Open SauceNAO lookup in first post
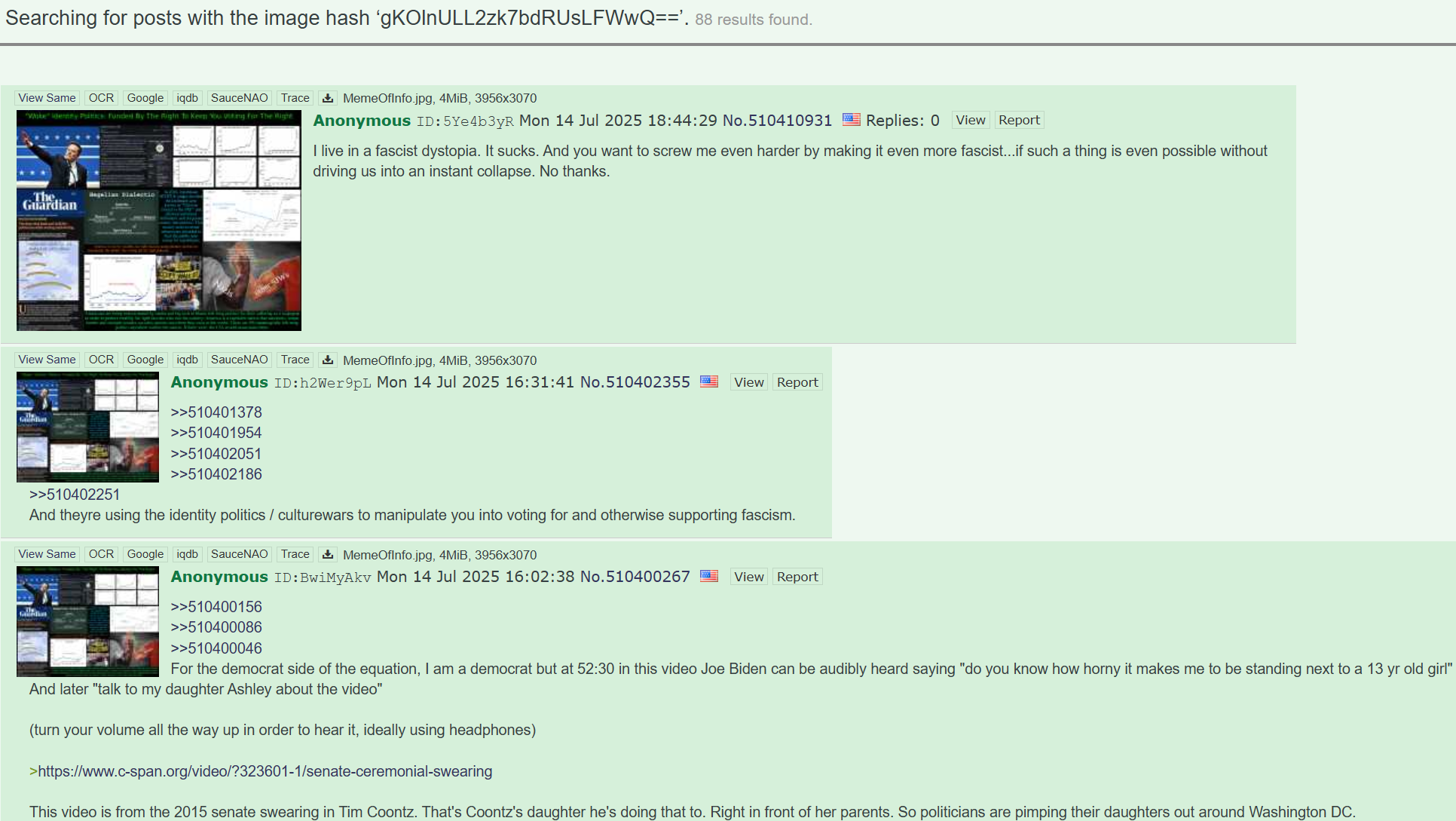This screenshot has height=821, width=1456. click(239, 98)
